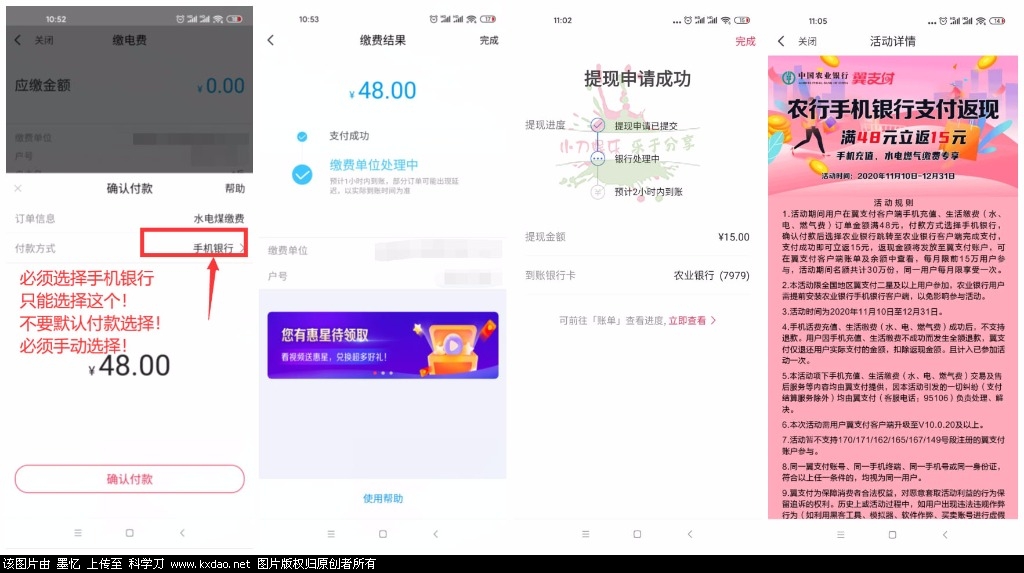The height and width of the screenshot is (573, 1024).
Task: Tap the 提现申请已提交 progress check circle
Action: click(598, 126)
